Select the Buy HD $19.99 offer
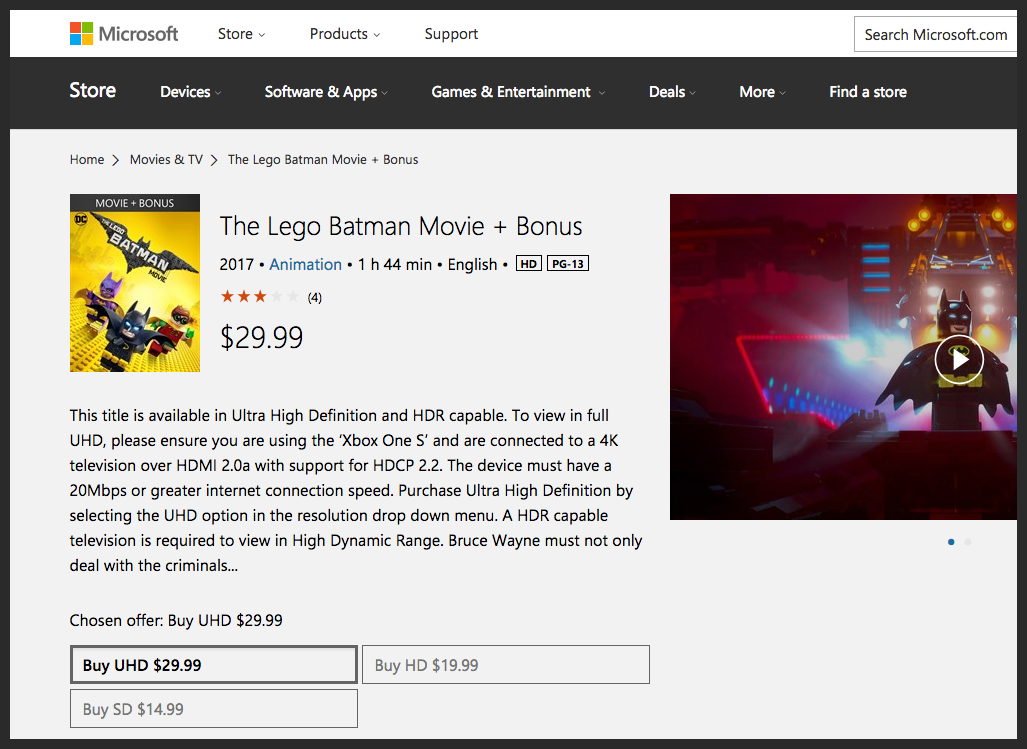 (x=506, y=665)
